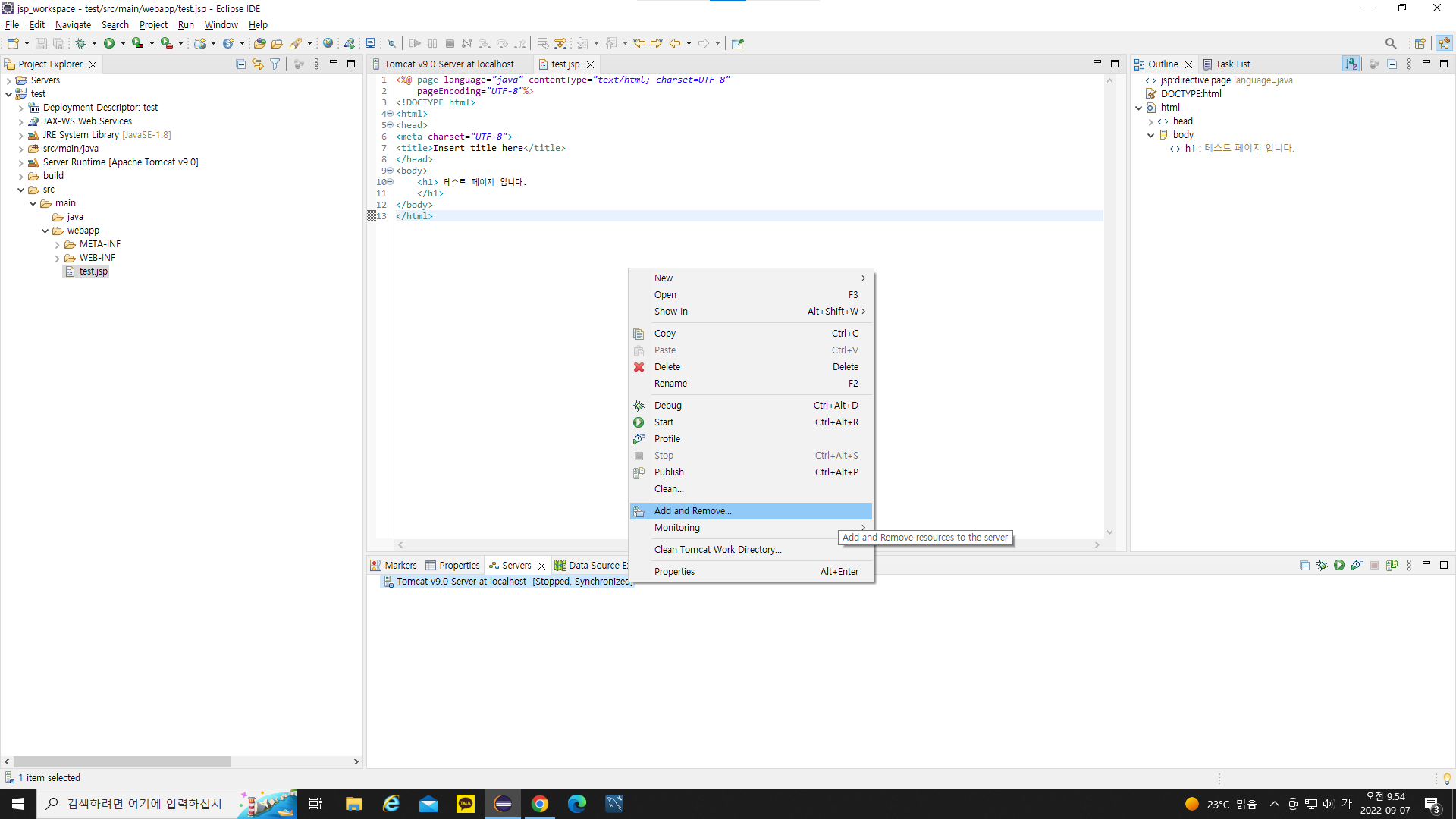Toggle fold marker on html line 4
1456x819 pixels.
pyautogui.click(x=390, y=114)
